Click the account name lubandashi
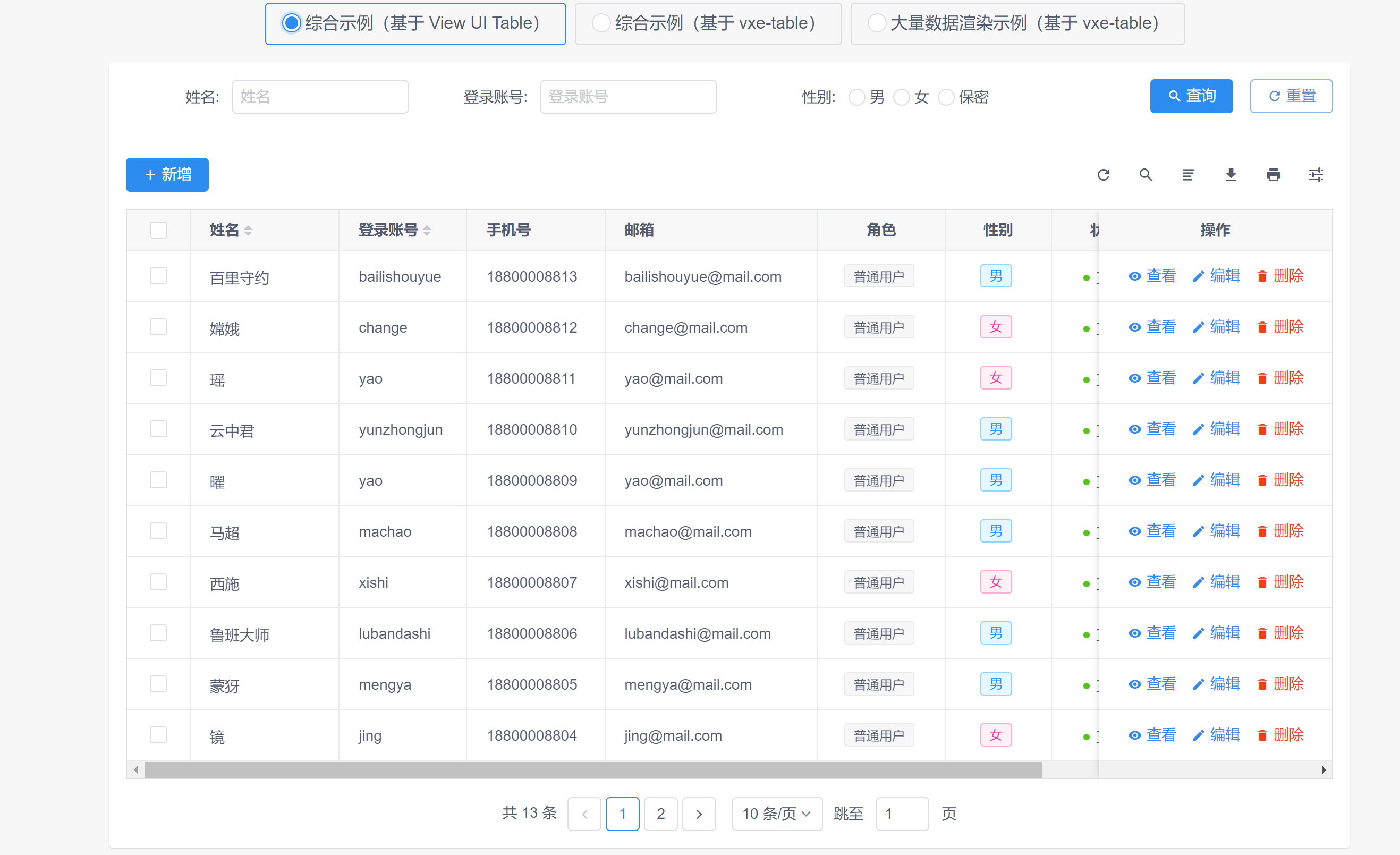Image resolution: width=1400 pixels, height=855 pixels. click(x=394, y=634)
